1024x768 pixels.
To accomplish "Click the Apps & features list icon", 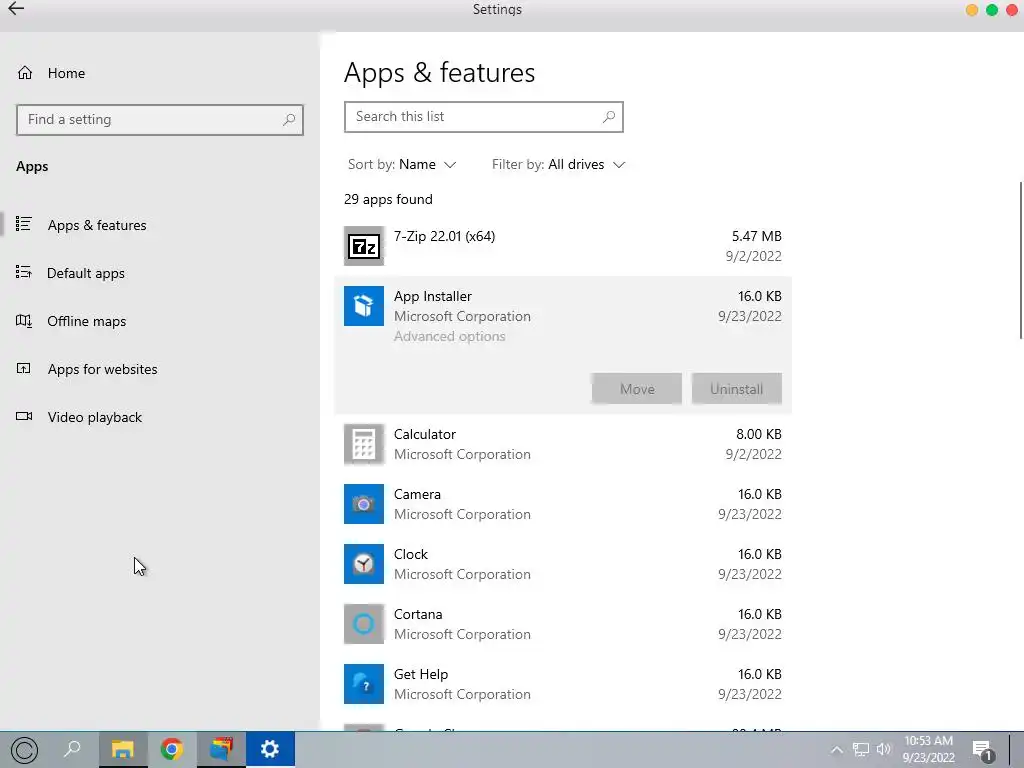I will coord(24,224).
